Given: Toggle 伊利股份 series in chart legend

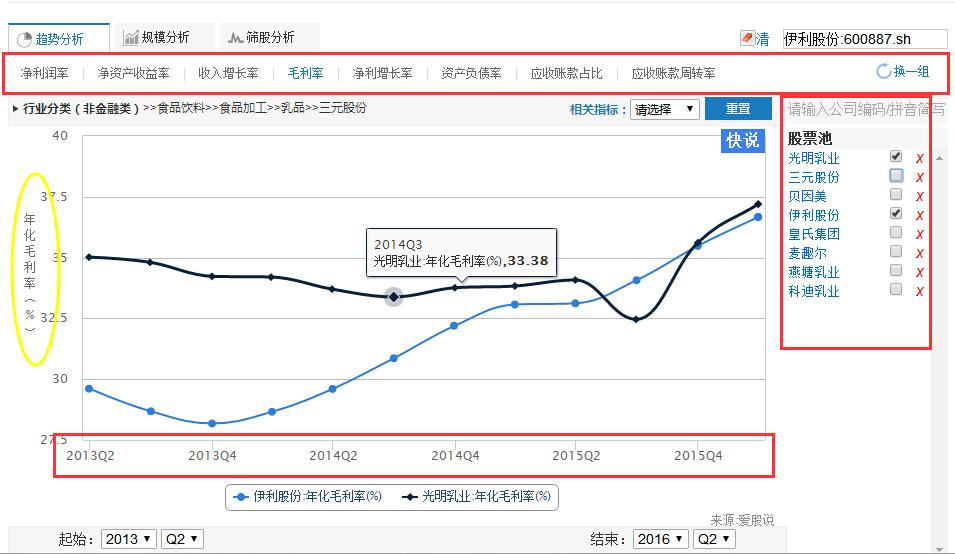Looking at the screenshot, I should click(x=309, y=497).
